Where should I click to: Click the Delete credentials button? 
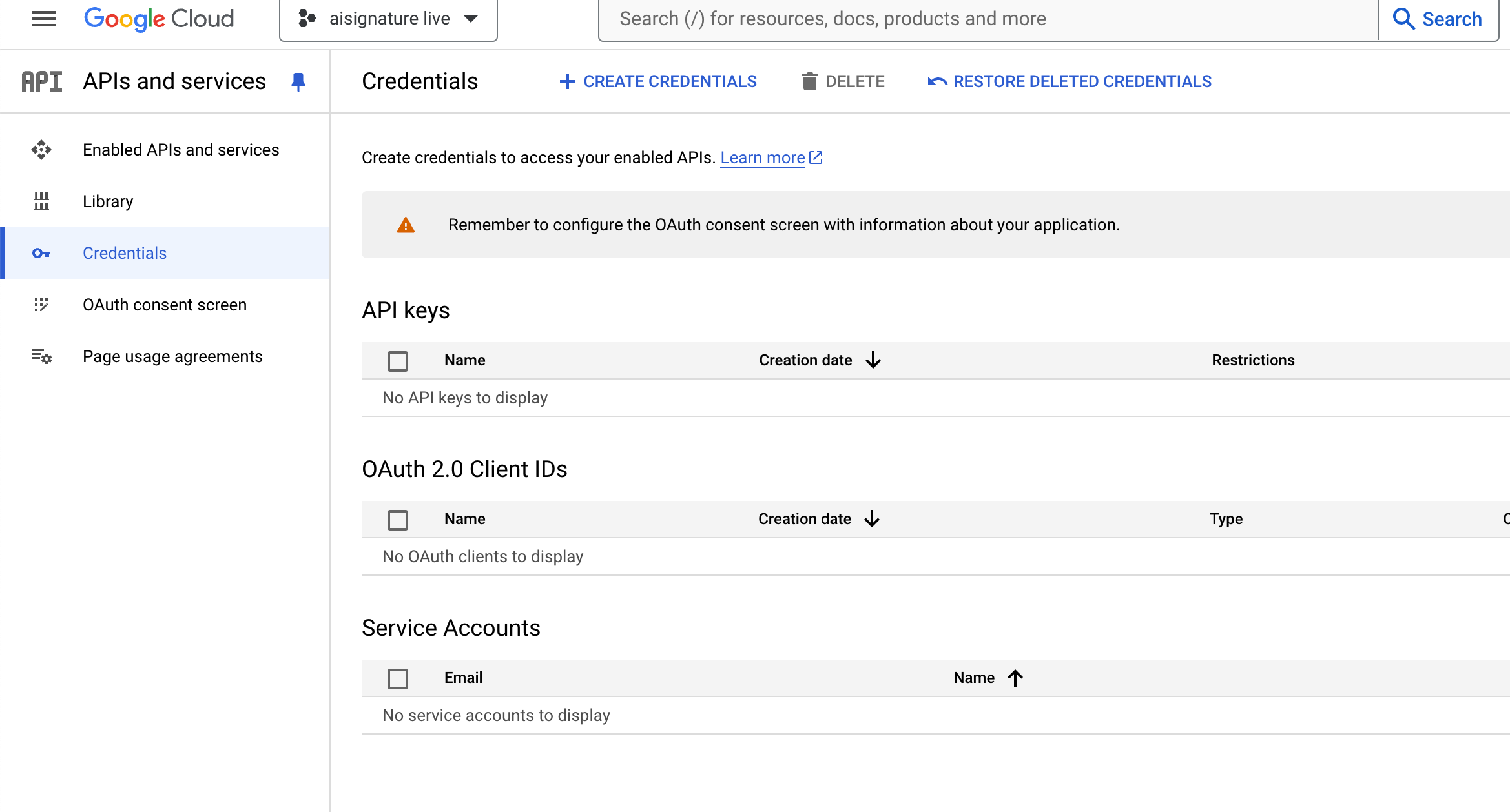point(843,81)
